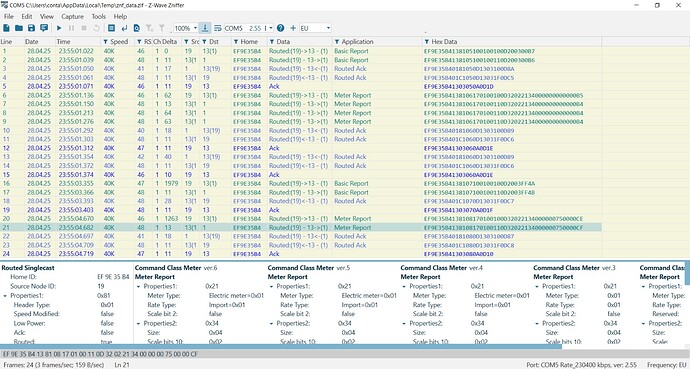
Task: Click the apply filter funnel icon
Action: point(162,28)
